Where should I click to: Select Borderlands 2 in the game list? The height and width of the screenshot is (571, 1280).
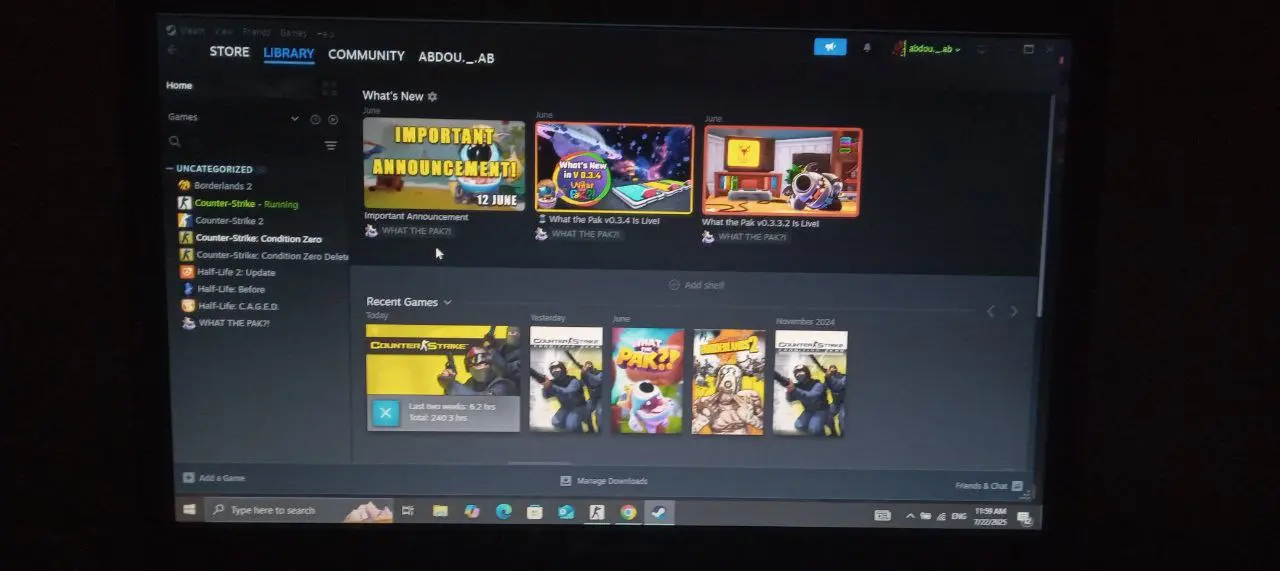[x=223, y=186]
